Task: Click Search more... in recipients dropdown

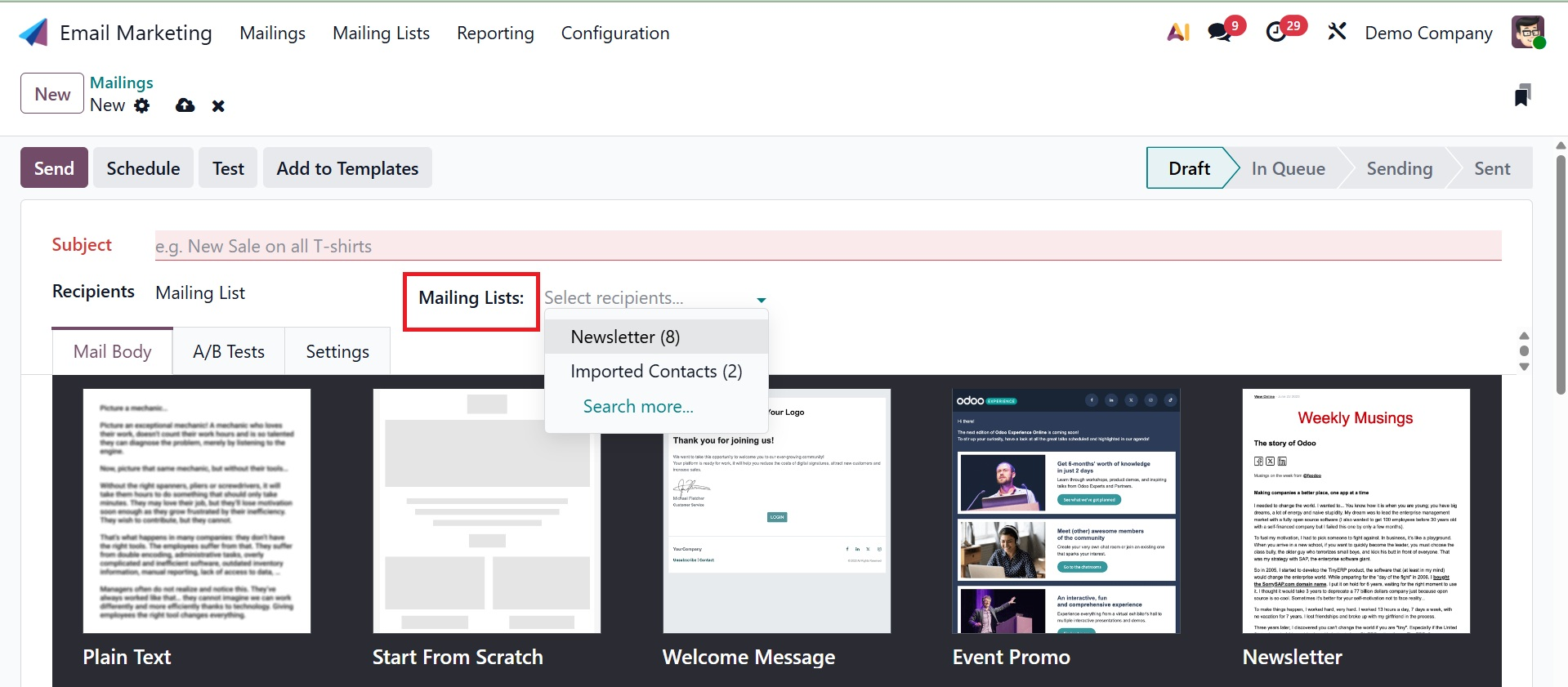Action: coord(638,407)
